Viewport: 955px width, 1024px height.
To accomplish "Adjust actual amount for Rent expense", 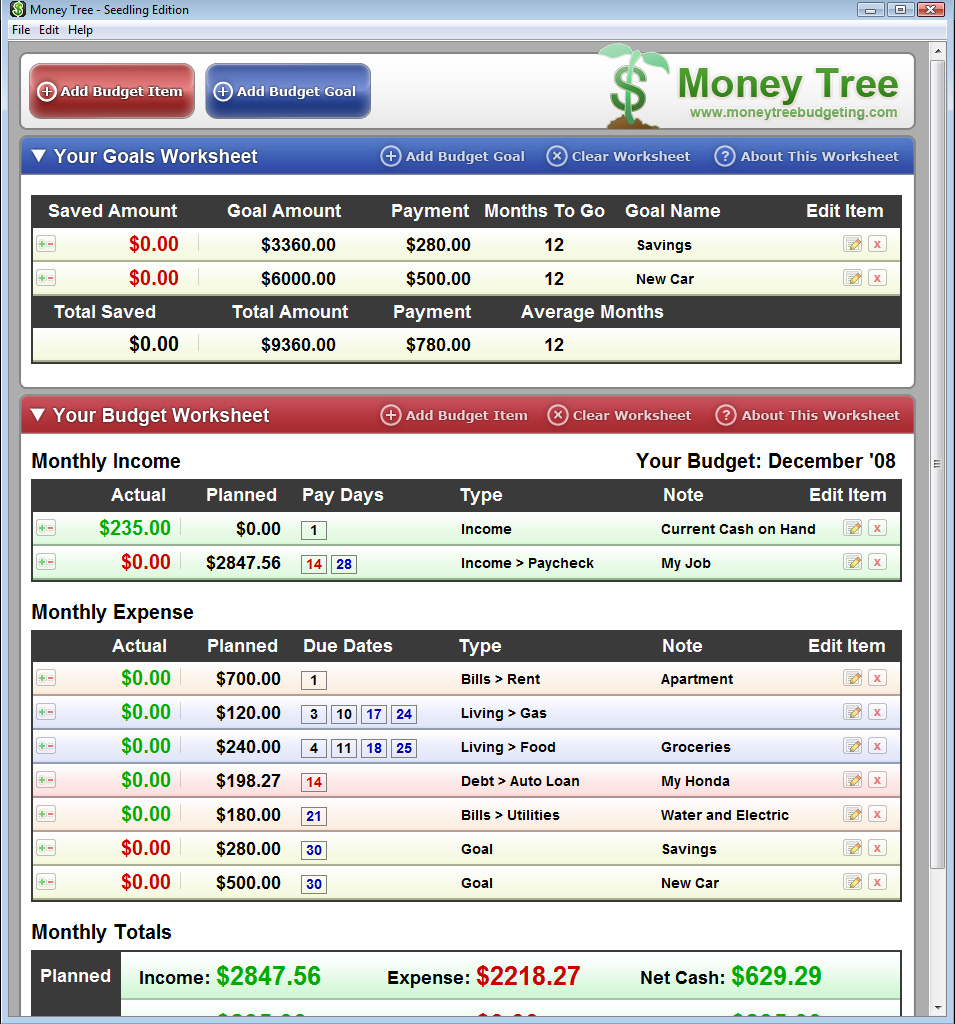I will (x=46, y=679).
